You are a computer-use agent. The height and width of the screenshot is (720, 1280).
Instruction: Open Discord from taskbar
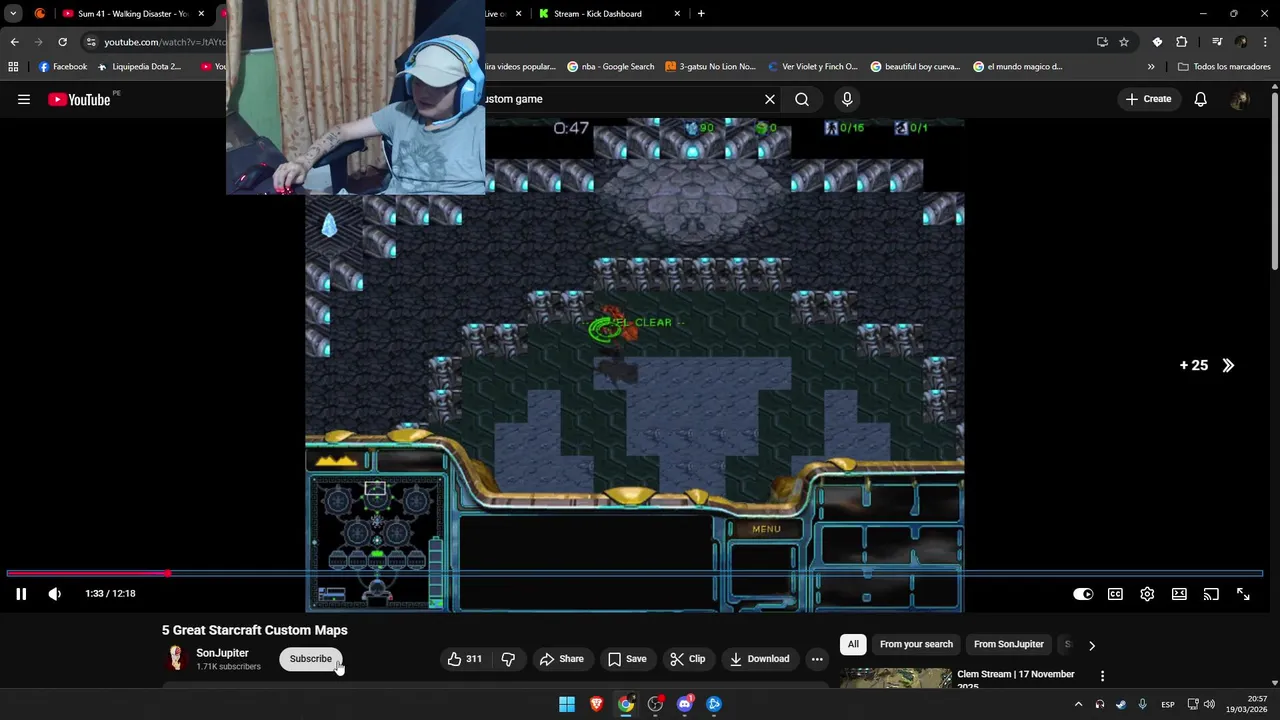pyautogui.click(x=685, y=704)
